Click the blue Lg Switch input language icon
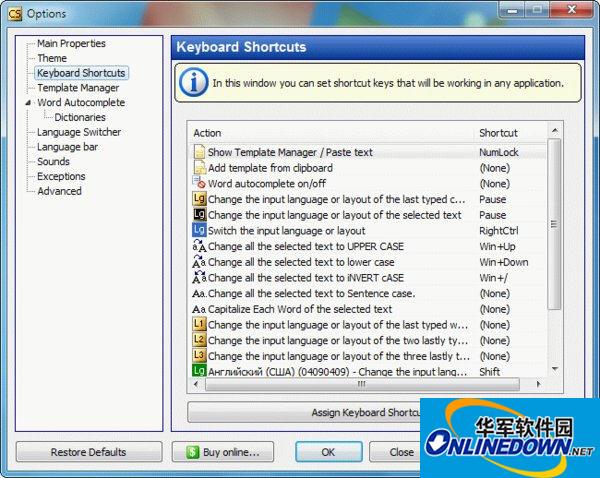 point(199,230)
